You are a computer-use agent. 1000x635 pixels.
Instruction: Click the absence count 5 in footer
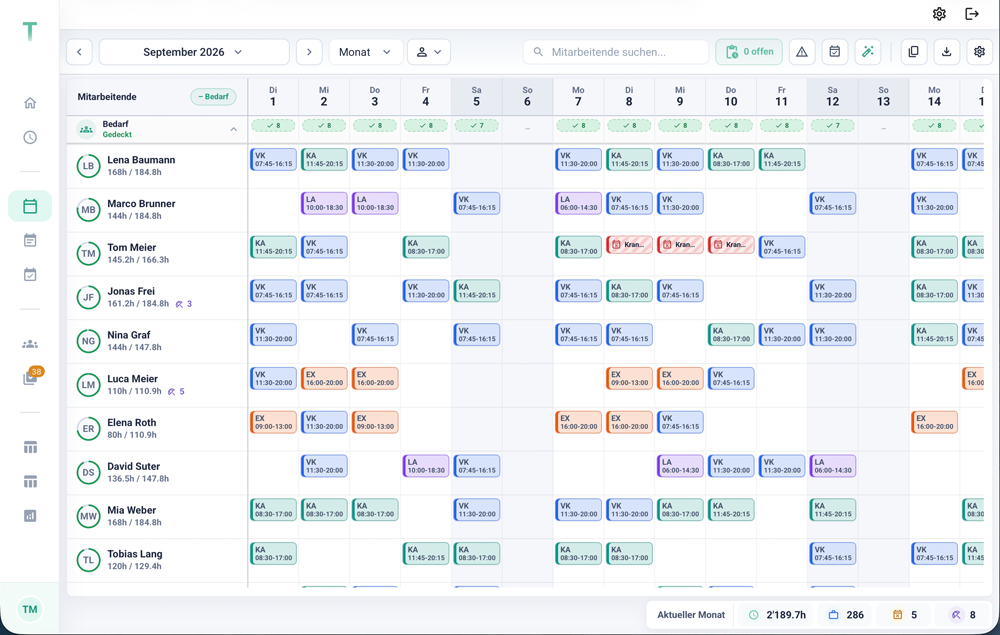click(x=905, y=615)
